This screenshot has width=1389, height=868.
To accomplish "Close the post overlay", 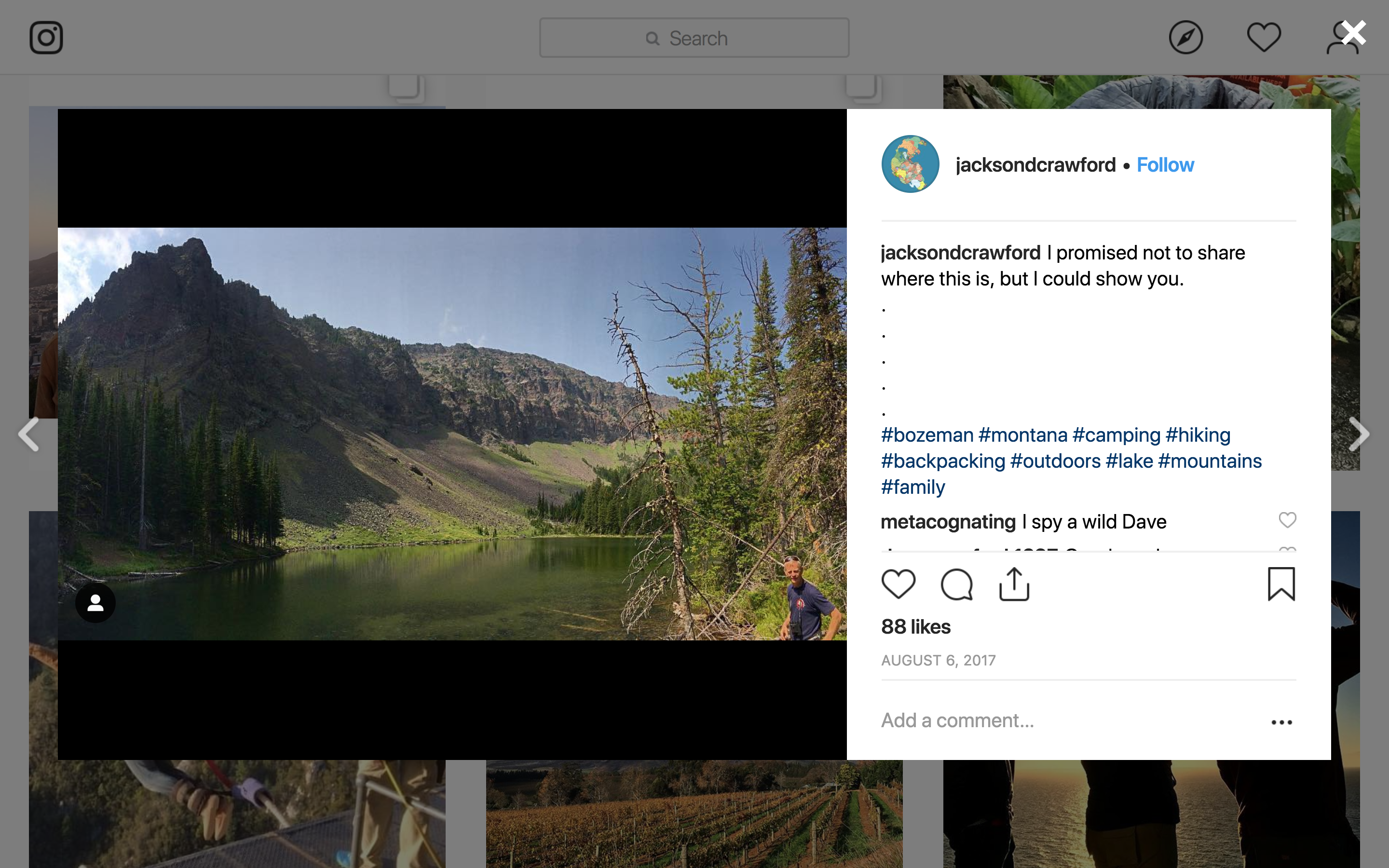I will tap(1353, 33).
